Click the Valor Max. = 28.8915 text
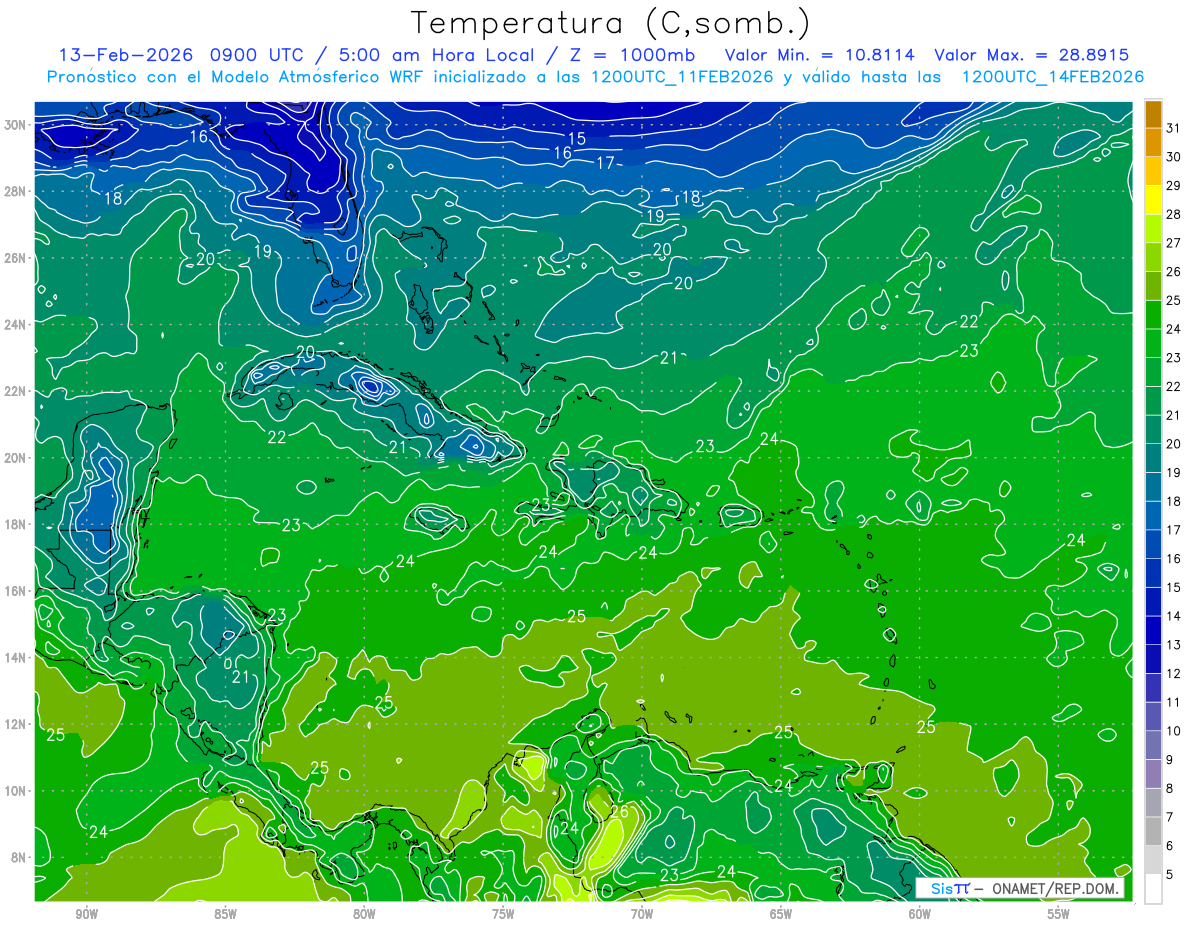The height and width of the screenshot is (927, 1200). click(1032, 55)
